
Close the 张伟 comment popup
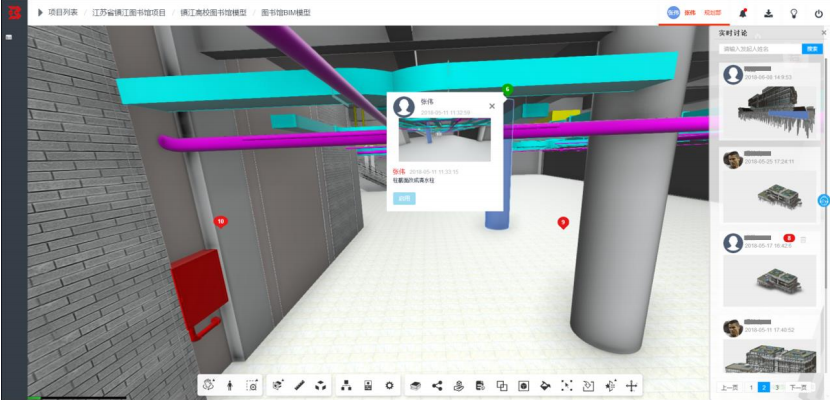tap(492, 106)
